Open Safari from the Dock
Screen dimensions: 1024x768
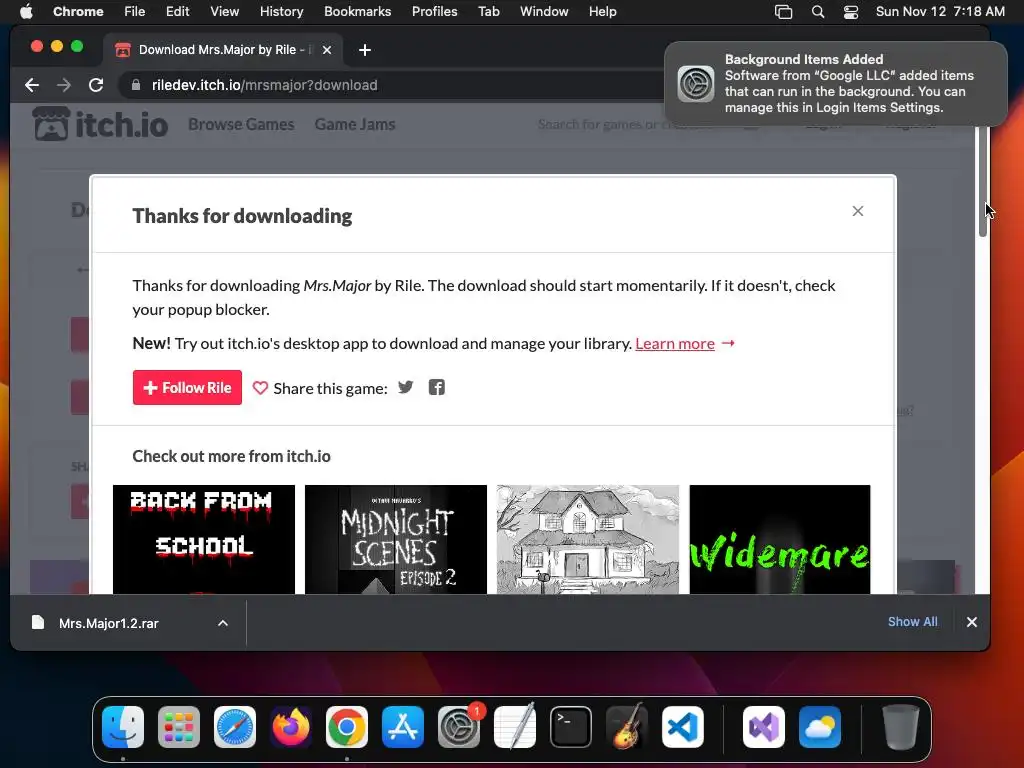click(235, 727)
